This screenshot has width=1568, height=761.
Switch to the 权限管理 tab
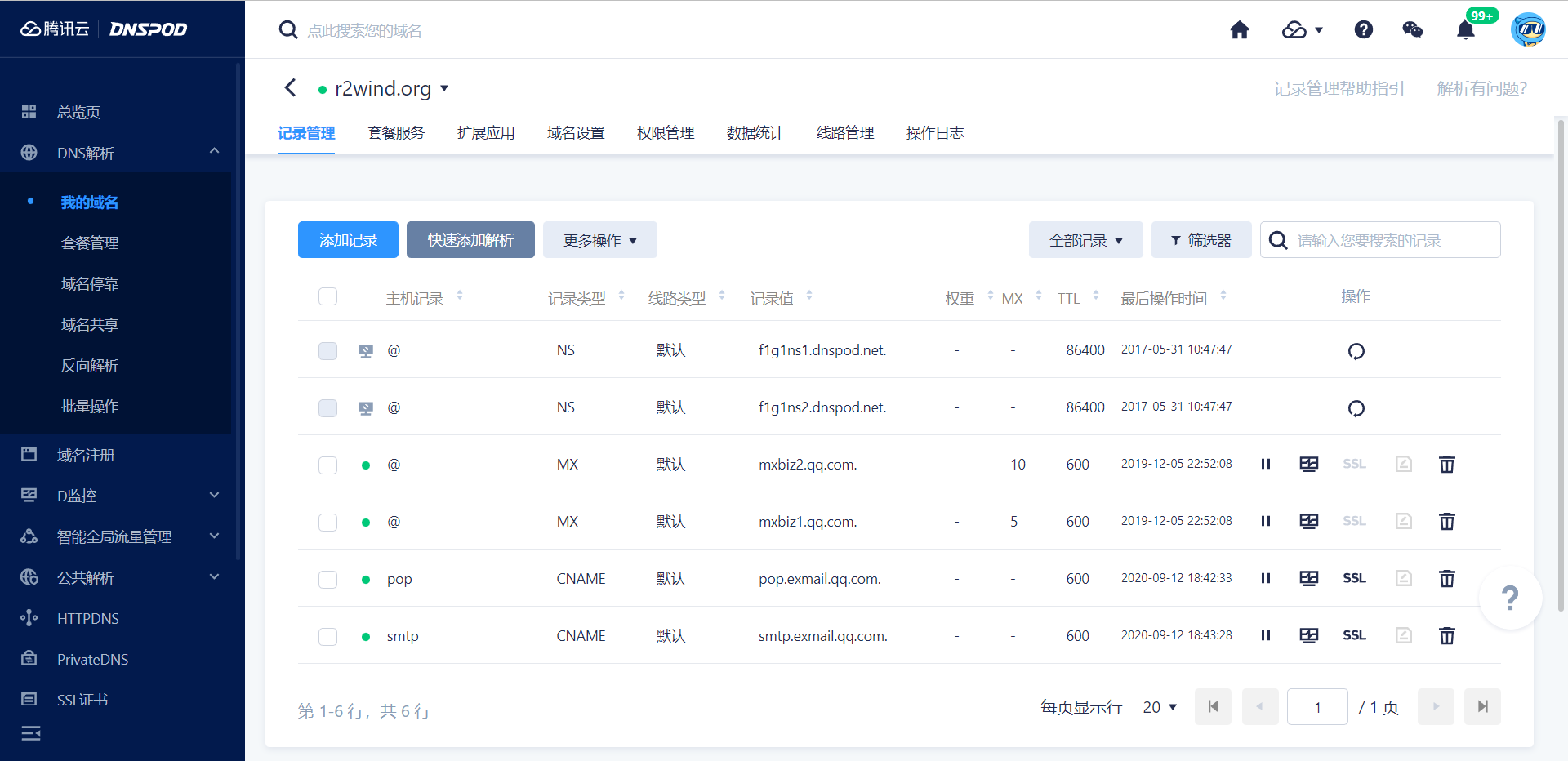[x=666, y=132]
